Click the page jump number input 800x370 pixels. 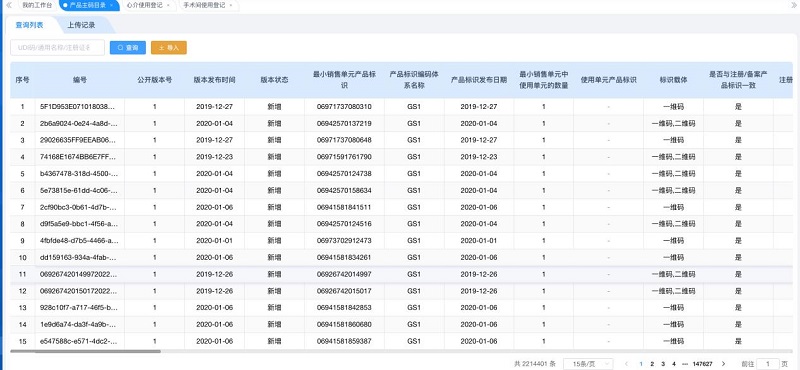pyautogui.click(x=768, y=364)
